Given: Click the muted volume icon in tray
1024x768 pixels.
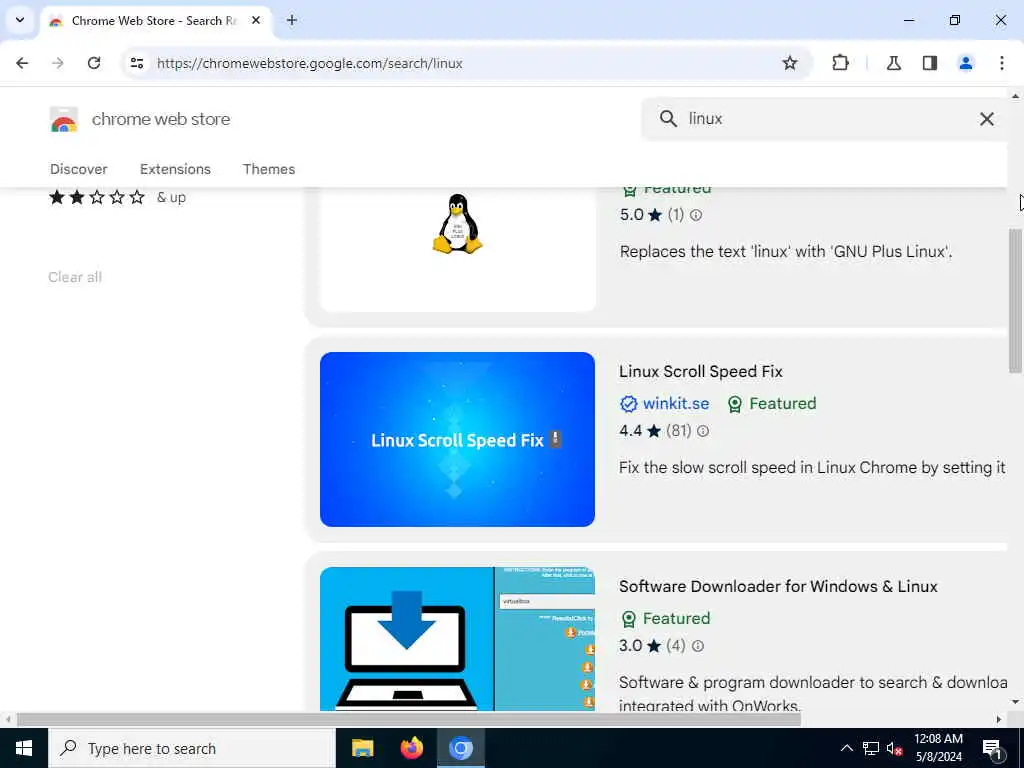Looking at the screenshot, I should click(x=894, y=748).
